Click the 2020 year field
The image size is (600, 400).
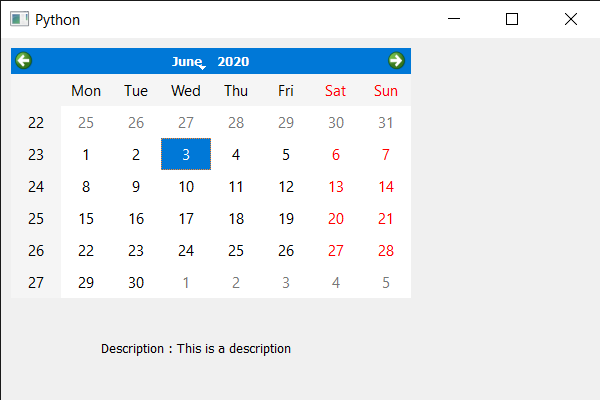click(233, 62)
